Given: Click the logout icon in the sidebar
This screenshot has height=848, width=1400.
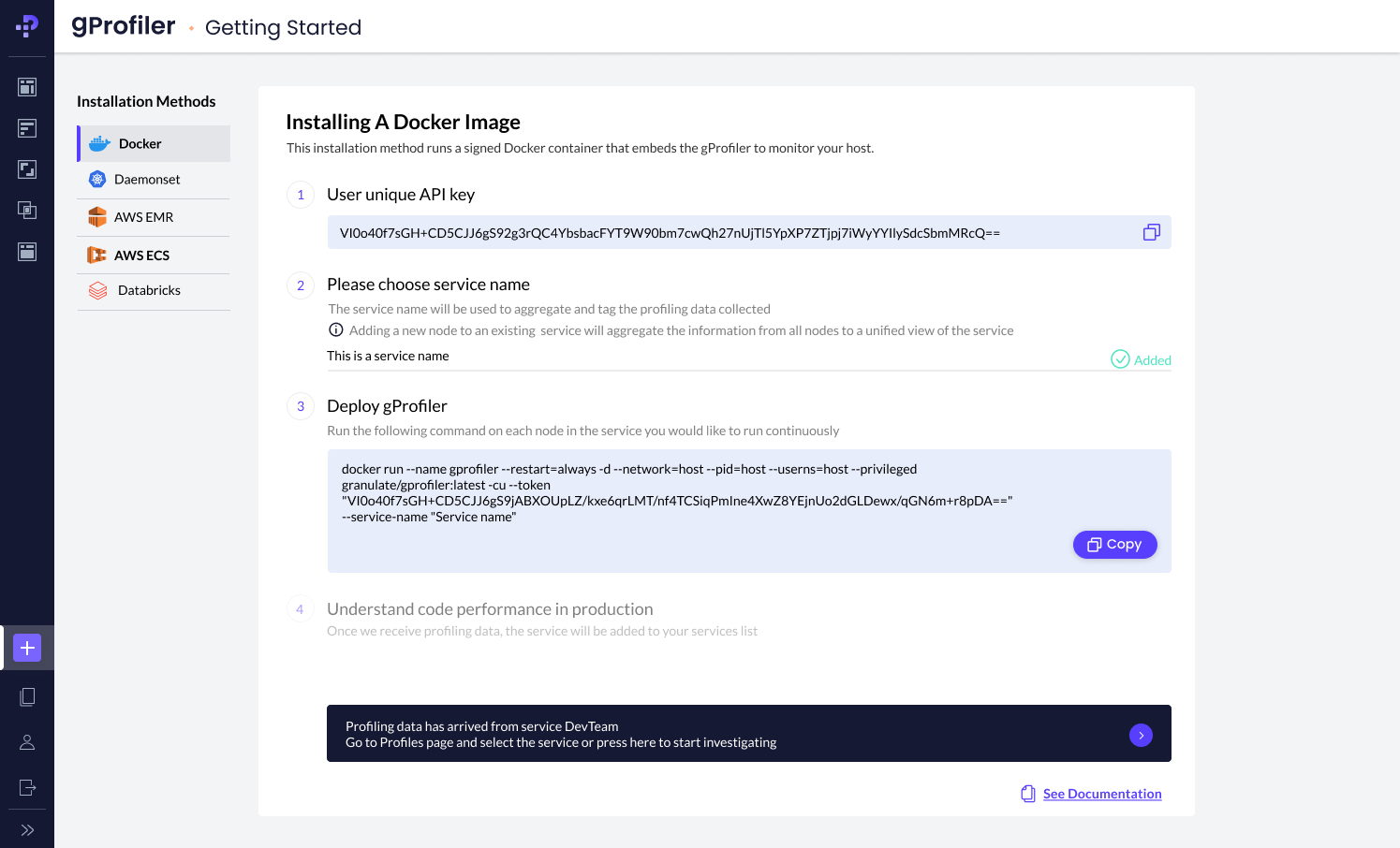Looking at the screenshot, I should [x=27, y=787].
